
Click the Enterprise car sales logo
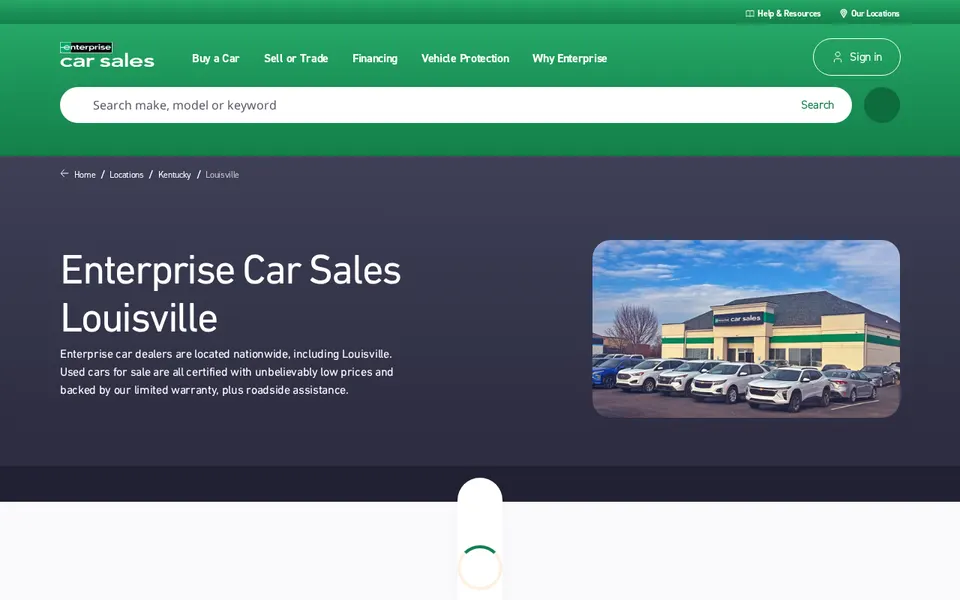(107, 55)
